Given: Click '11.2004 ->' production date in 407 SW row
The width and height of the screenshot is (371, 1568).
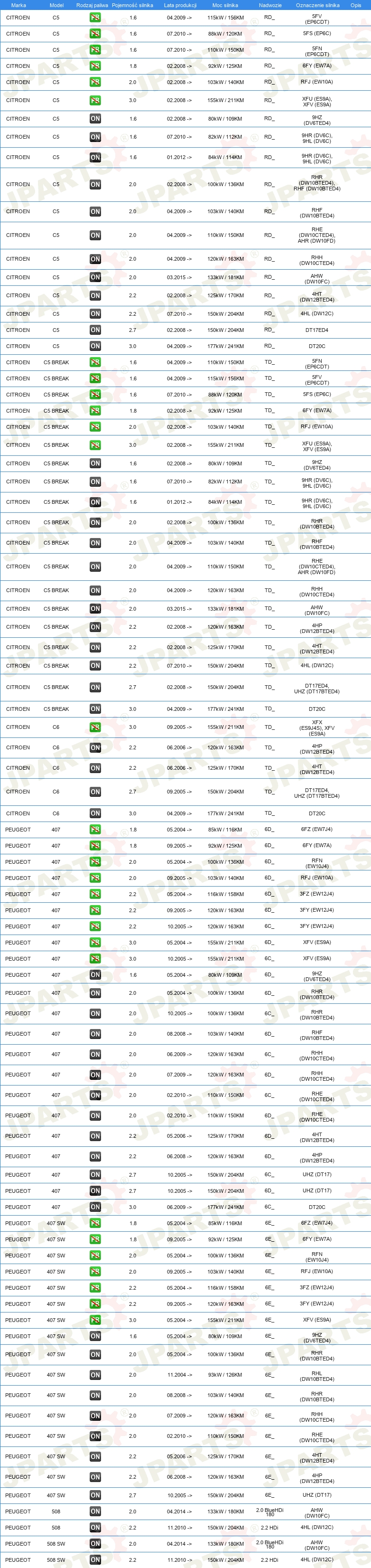Looking at the screenshot, I should [x=179, y=1375].
